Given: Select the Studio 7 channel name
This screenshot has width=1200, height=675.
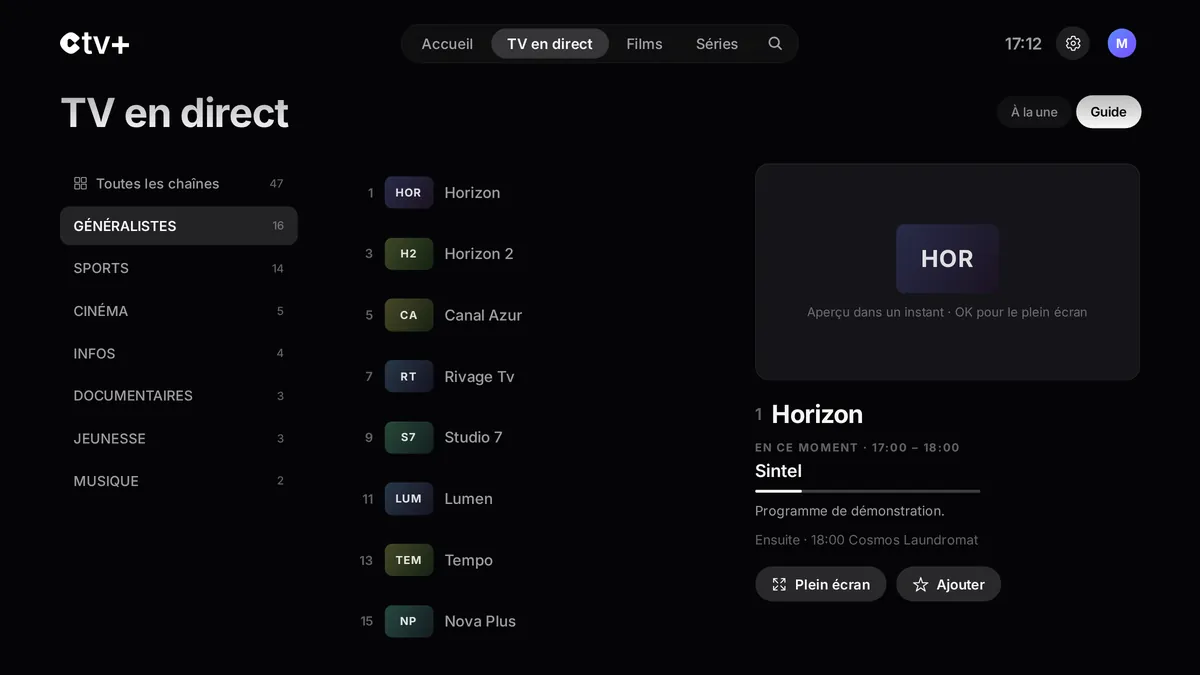Looking at the screenshot, I should pyautogui.click(x=473, y=438).
